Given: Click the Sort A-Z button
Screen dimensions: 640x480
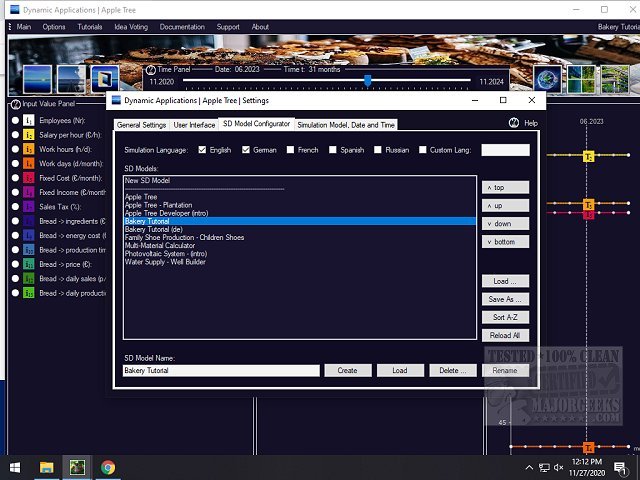Looking at the screenshot, I should point(505,317).
